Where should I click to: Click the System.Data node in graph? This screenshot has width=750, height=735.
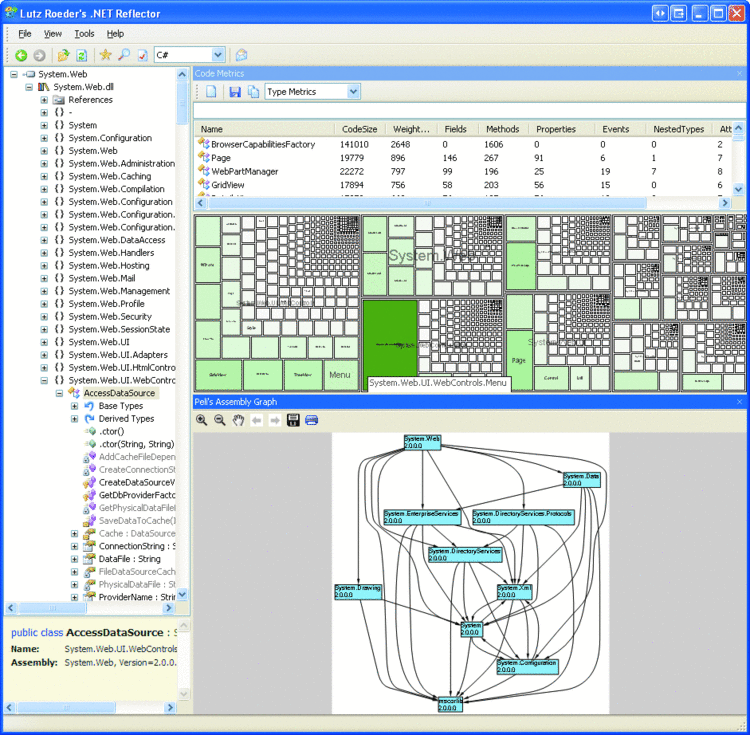point(581,480)
